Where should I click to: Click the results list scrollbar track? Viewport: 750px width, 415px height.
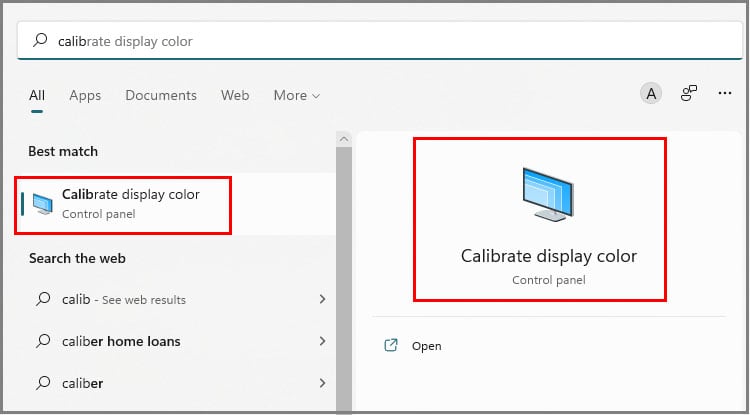(343, 280)
